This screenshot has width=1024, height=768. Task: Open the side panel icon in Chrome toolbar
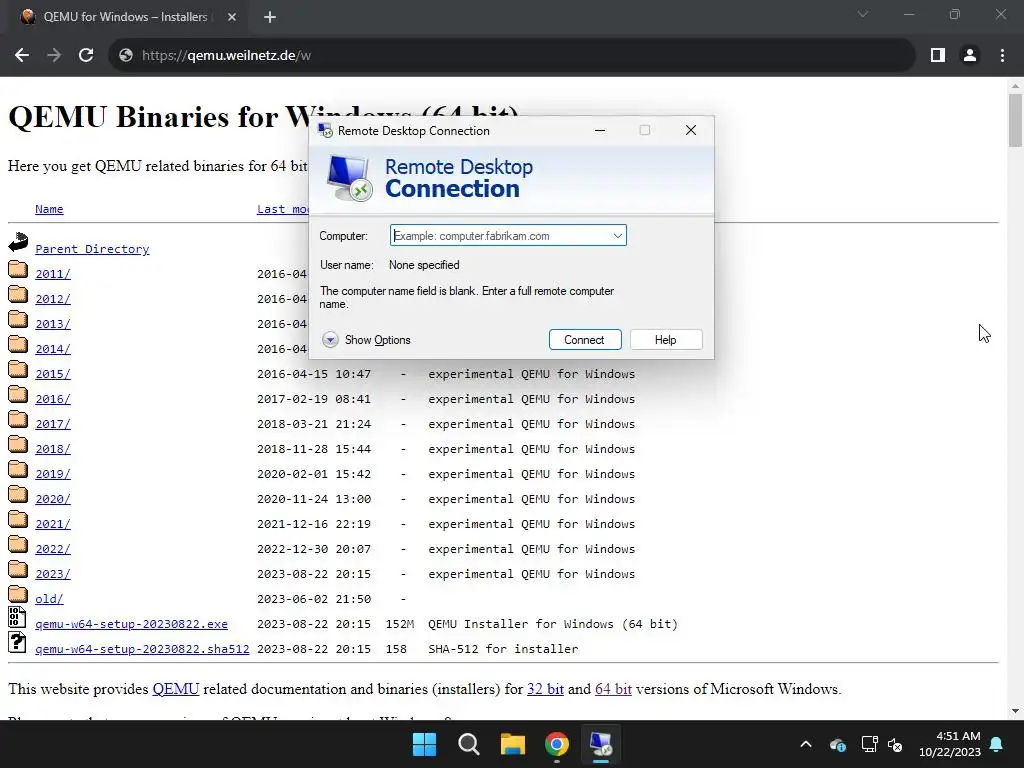coord(938,56)
